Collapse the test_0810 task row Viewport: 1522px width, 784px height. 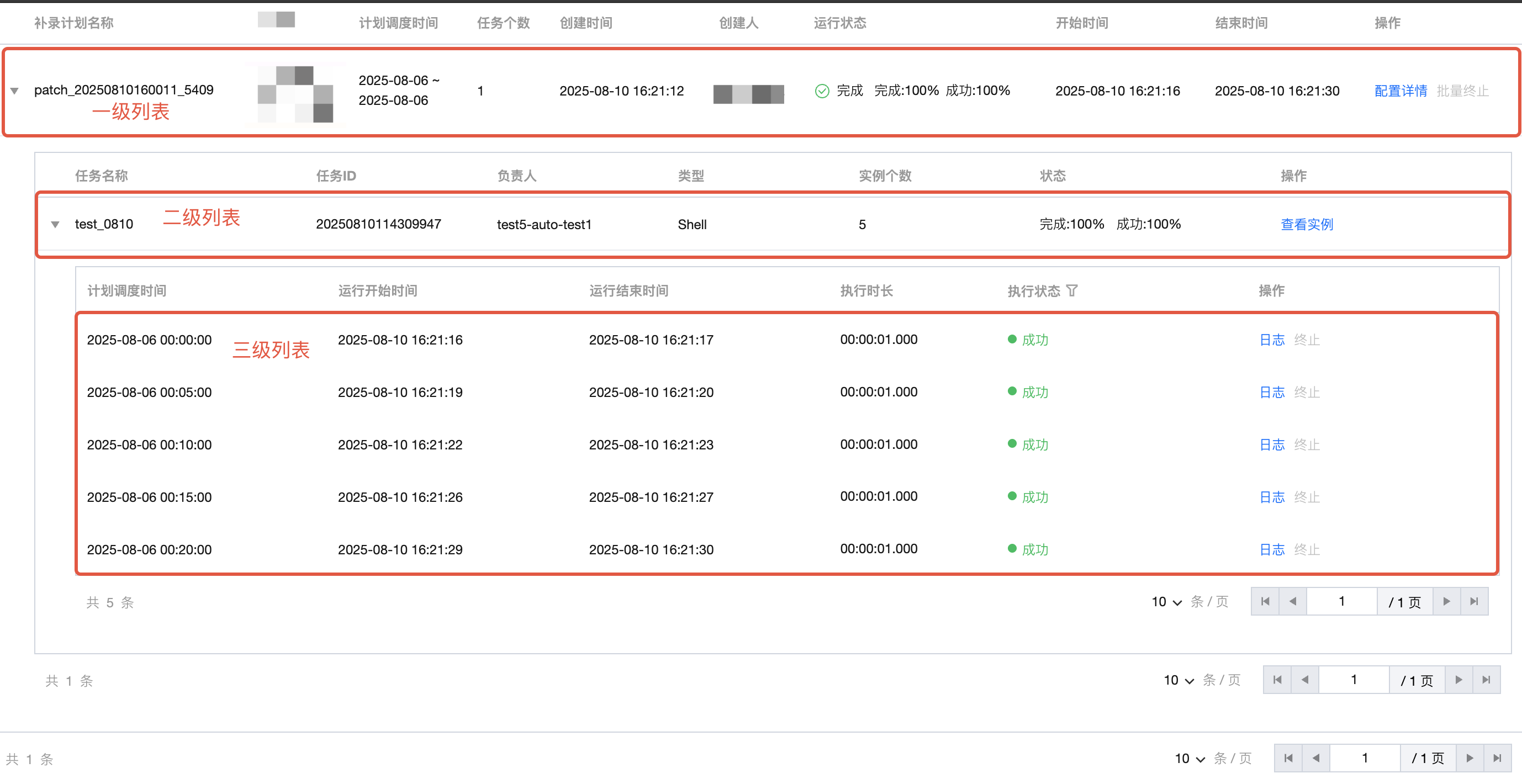click(55, 225)
